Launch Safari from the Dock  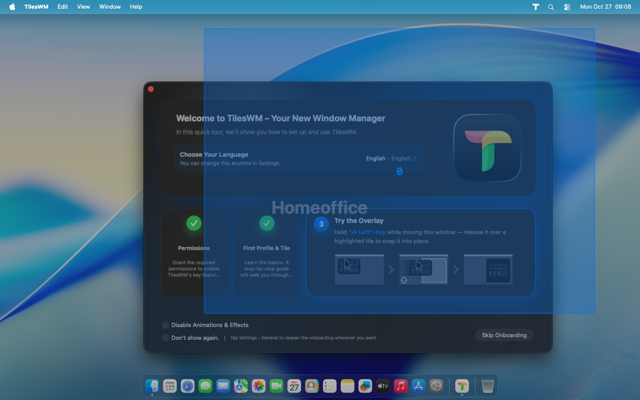(187, 386)
